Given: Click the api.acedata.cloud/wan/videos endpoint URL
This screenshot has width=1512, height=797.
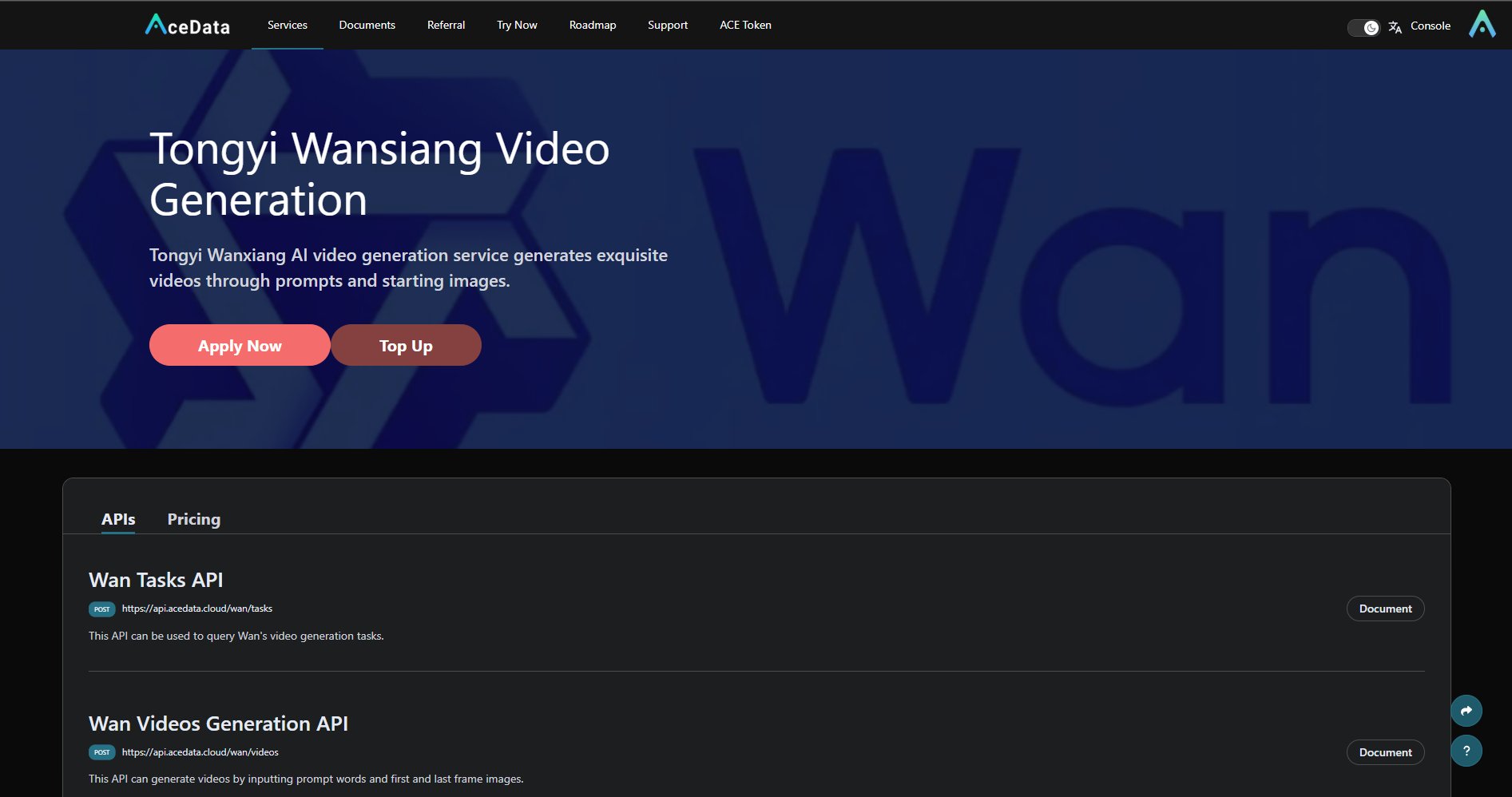Looking at the screenshot, I should pos(200,752).
